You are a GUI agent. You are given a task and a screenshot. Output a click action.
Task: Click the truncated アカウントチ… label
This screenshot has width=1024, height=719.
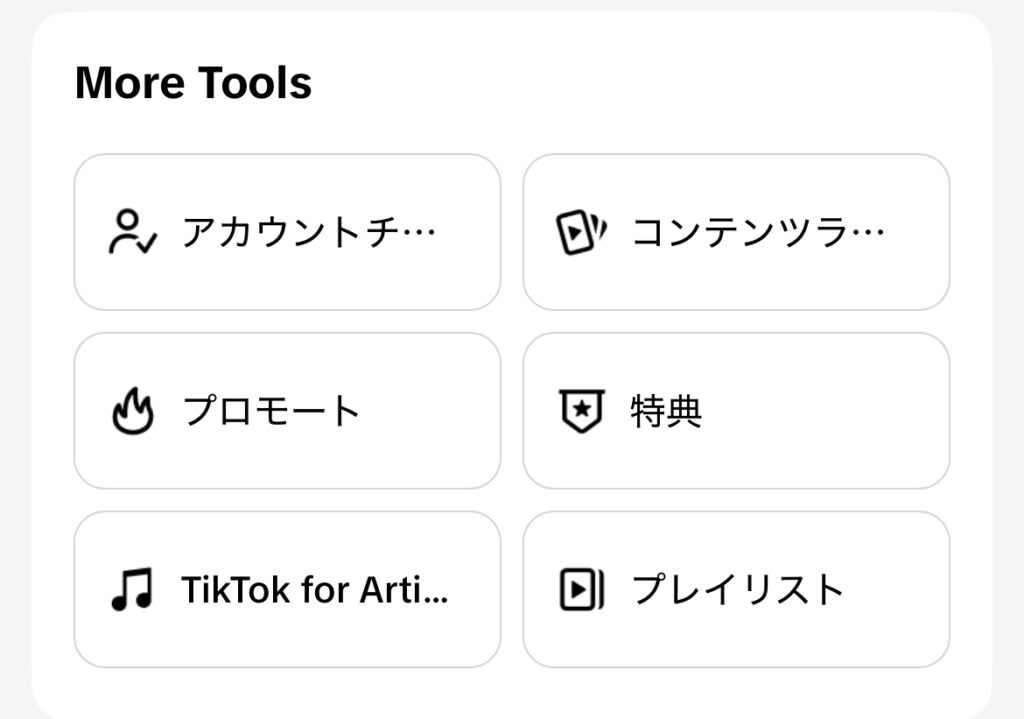tap(310, 232)
